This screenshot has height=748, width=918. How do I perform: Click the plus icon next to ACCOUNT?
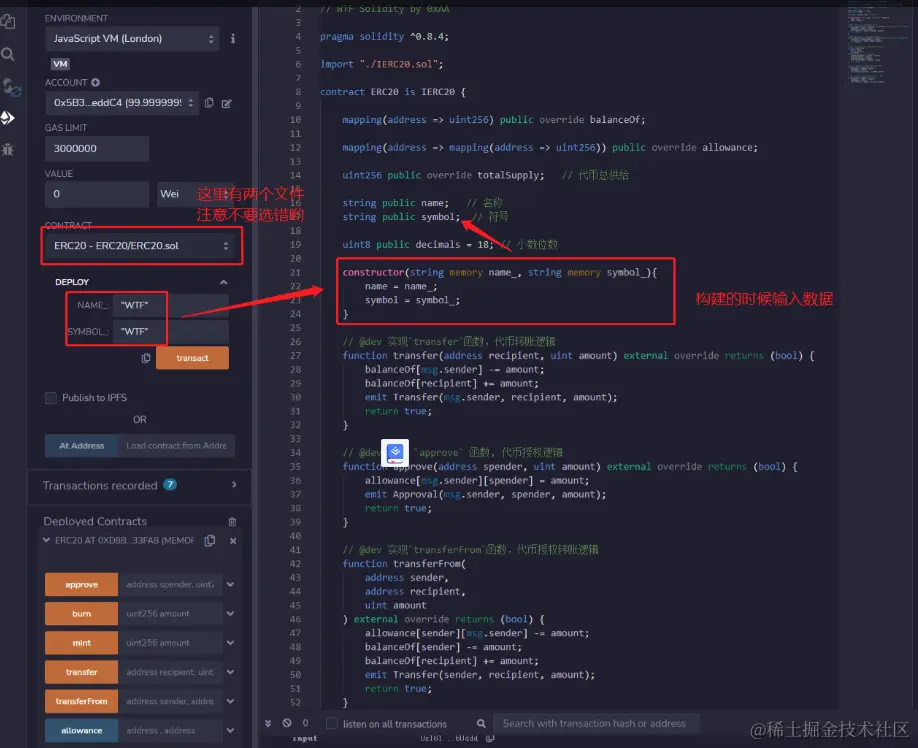95,83
